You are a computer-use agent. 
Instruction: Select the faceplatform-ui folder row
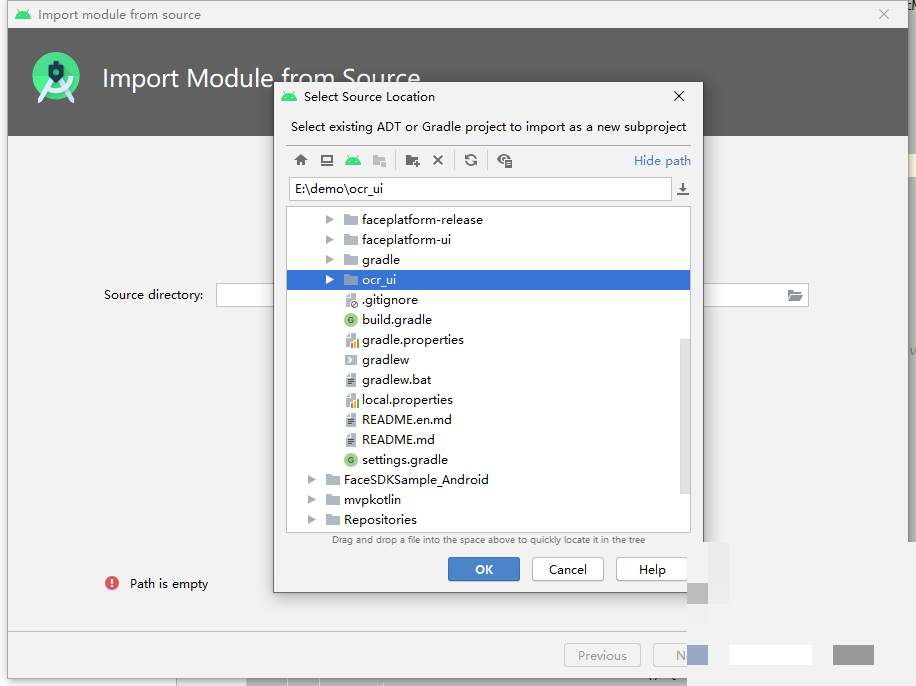point(488,240)
